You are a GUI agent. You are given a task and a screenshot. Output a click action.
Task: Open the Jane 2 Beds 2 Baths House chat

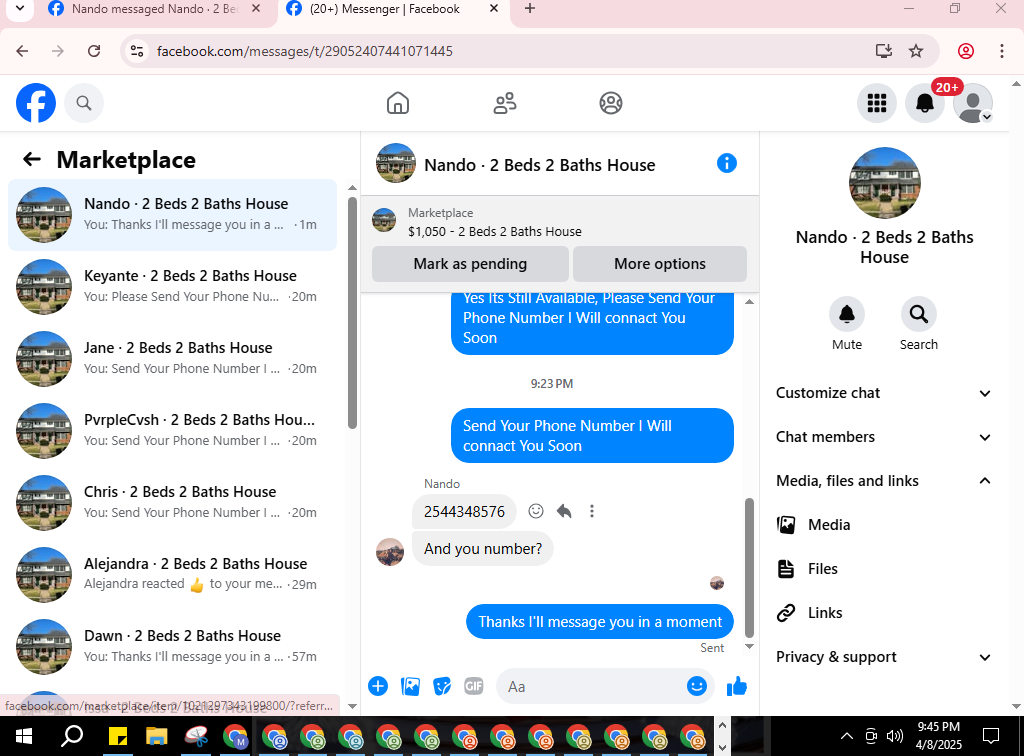point(172,358)
